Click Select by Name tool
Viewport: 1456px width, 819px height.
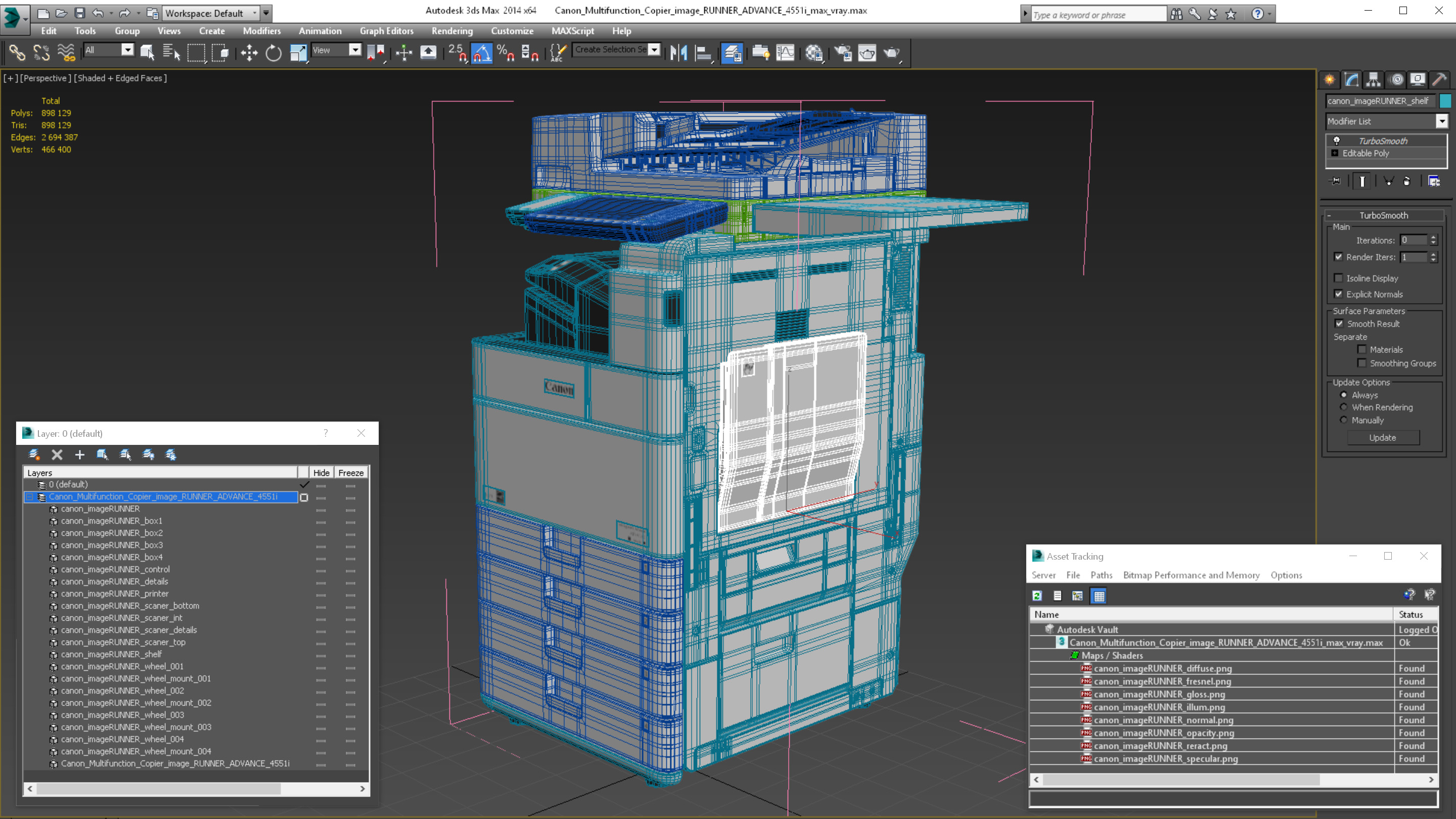(x=171, y=53)
